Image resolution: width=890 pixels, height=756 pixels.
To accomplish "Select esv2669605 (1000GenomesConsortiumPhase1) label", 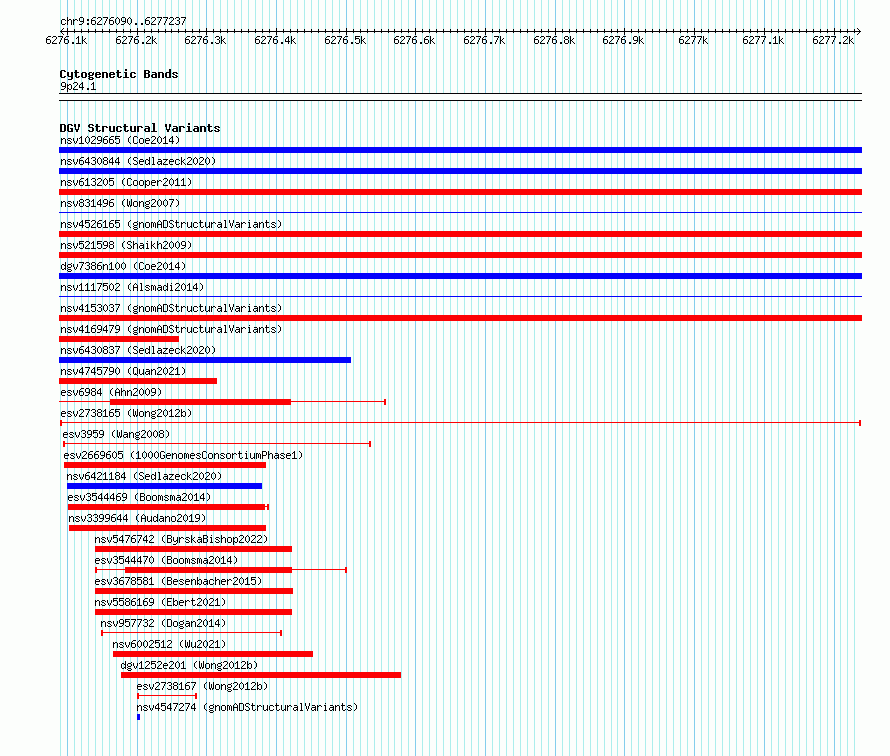I will (183, 455).
